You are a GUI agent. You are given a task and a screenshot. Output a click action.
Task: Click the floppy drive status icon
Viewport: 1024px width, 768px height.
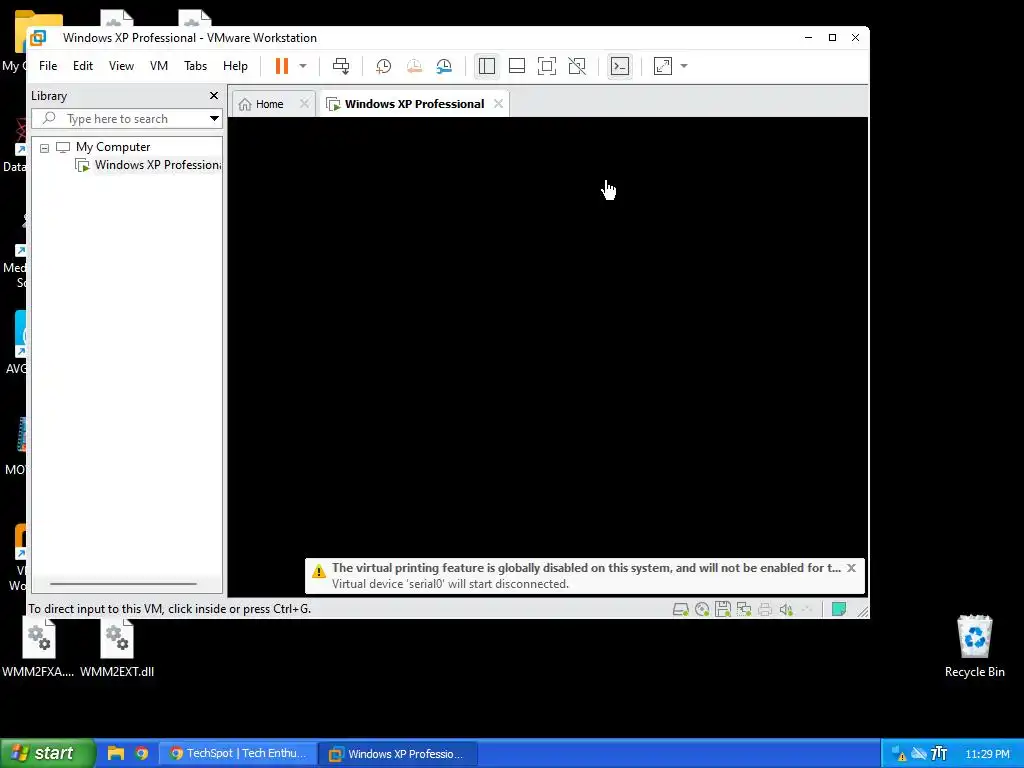pyautogui.click(x=723, y=609)
